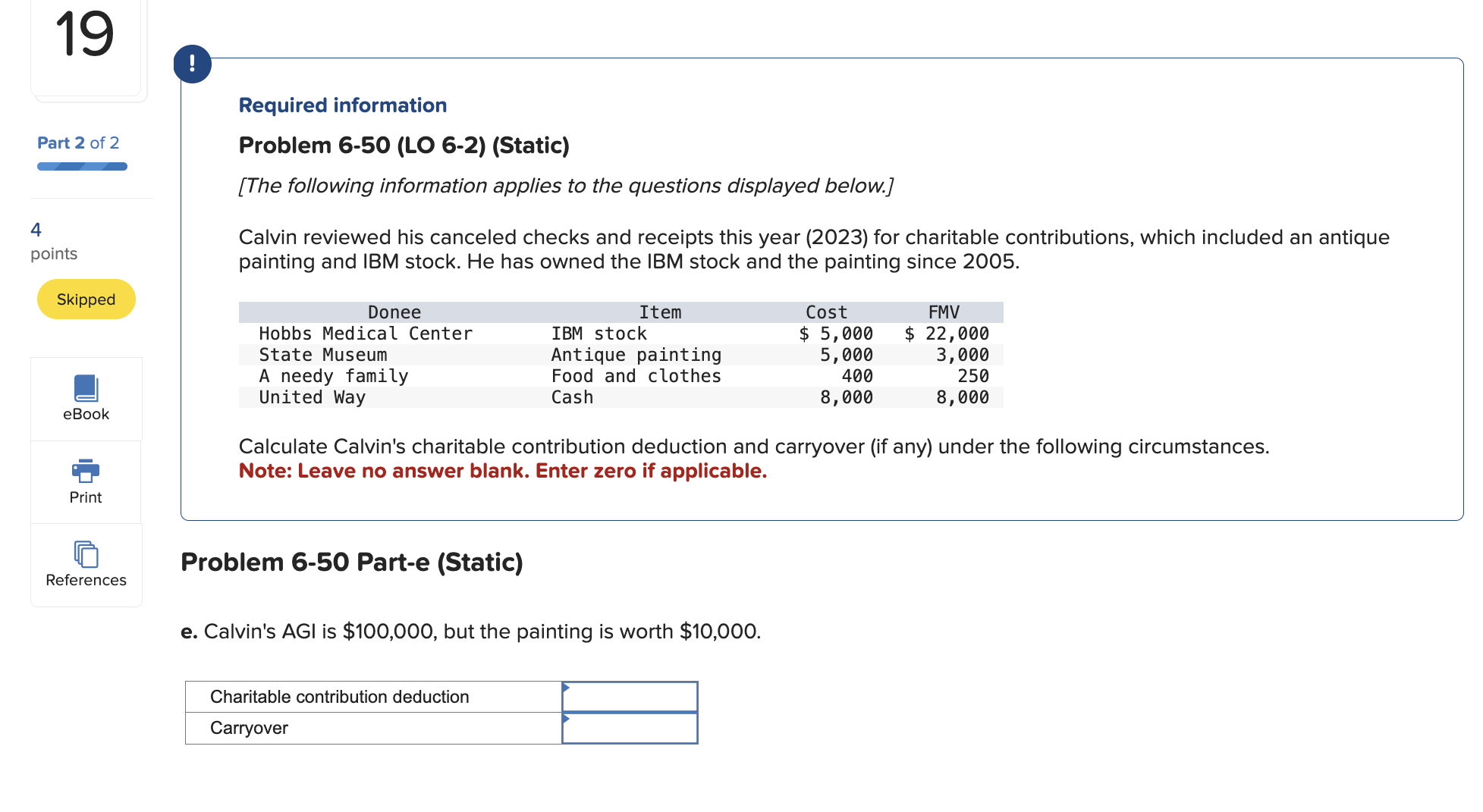Click the United Way table row
This screenshot has width=1483, height=812.
(x=621, y=397)
